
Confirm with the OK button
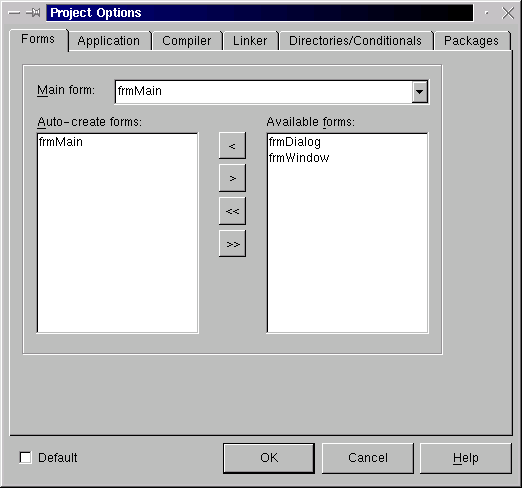click(x=269, y=458)
